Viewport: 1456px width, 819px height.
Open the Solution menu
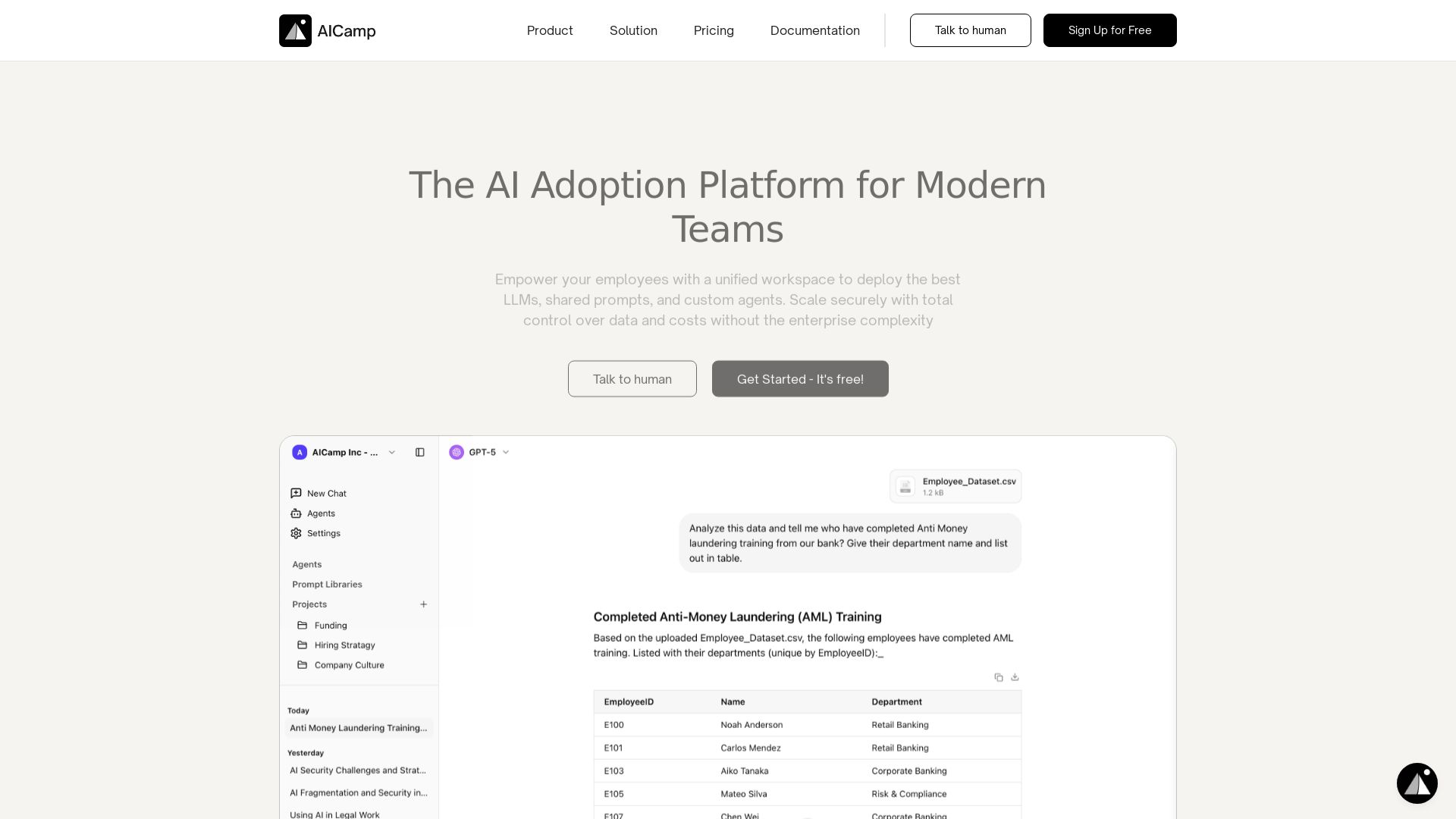click(633, 30)
